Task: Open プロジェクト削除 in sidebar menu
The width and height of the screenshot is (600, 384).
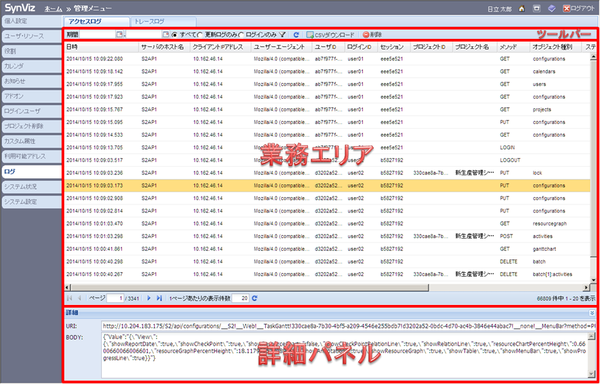Action: (31, 126)
